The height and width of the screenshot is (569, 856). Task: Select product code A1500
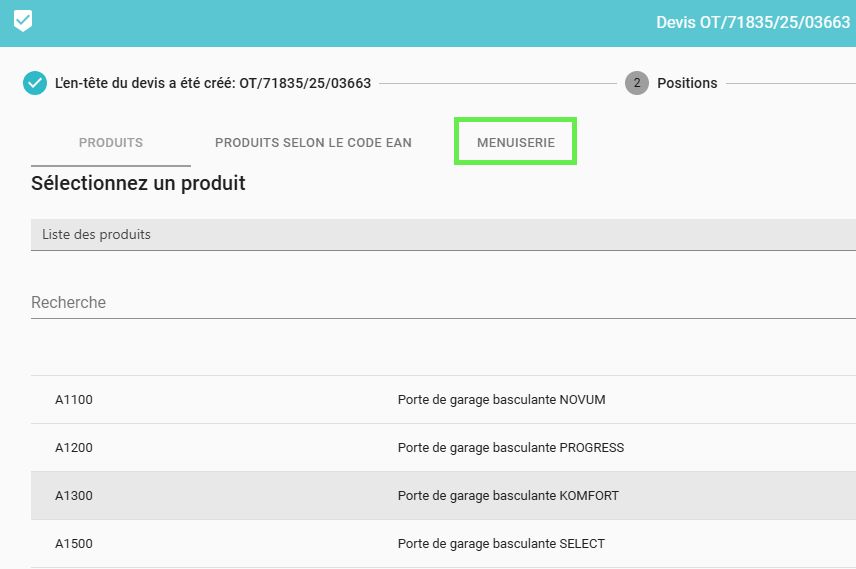point(74,544)
